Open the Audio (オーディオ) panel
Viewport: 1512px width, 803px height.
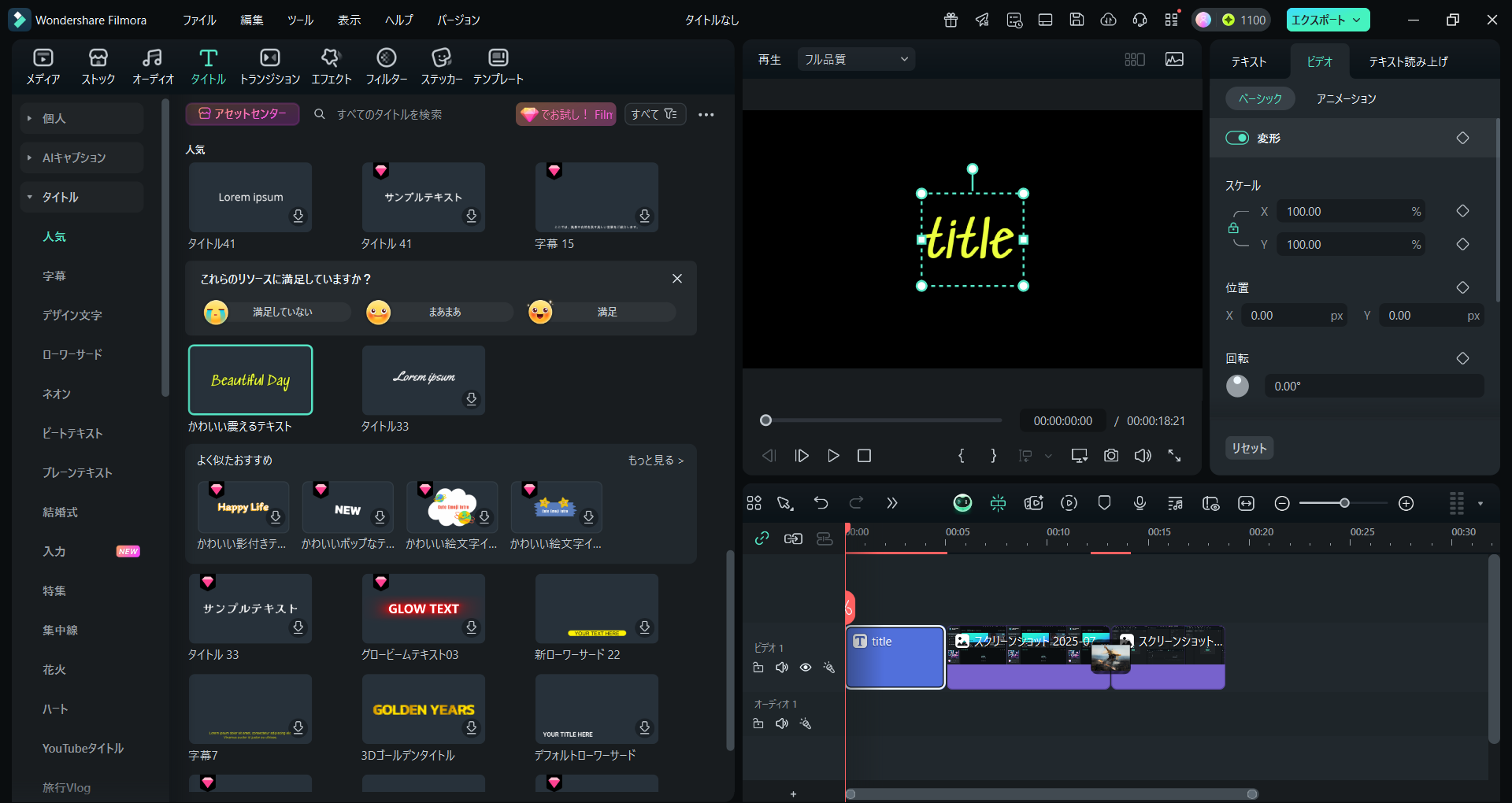pyautogui.click(x=153, y=67)
